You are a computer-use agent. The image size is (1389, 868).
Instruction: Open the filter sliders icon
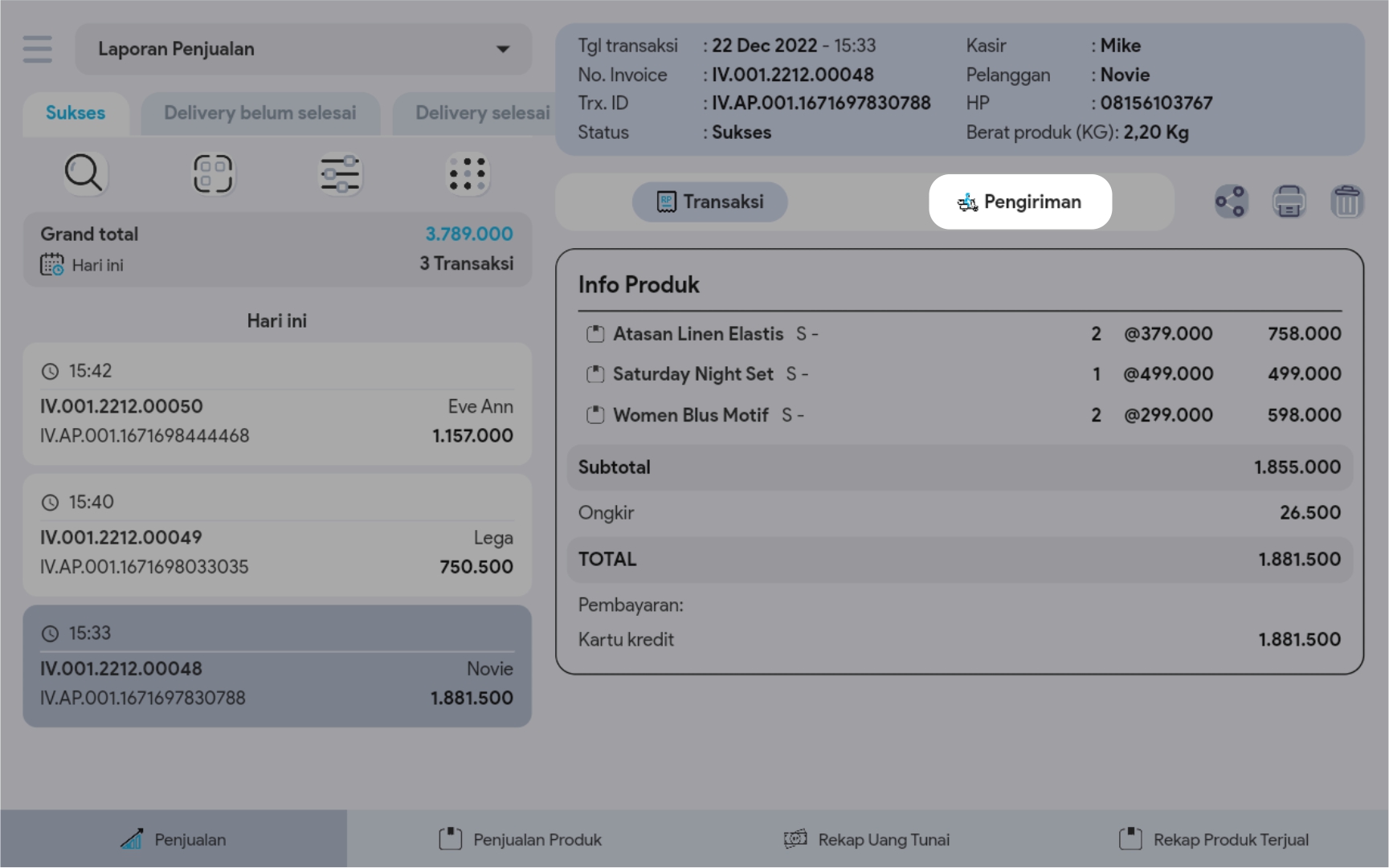(340, 173)
